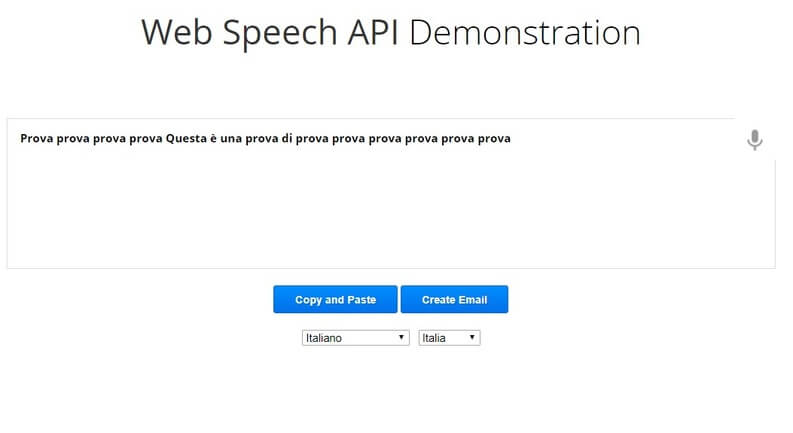Click the Italiano text in language selector
The width and height of the screenshot is (793, 433).
click(x=324, y=338)
